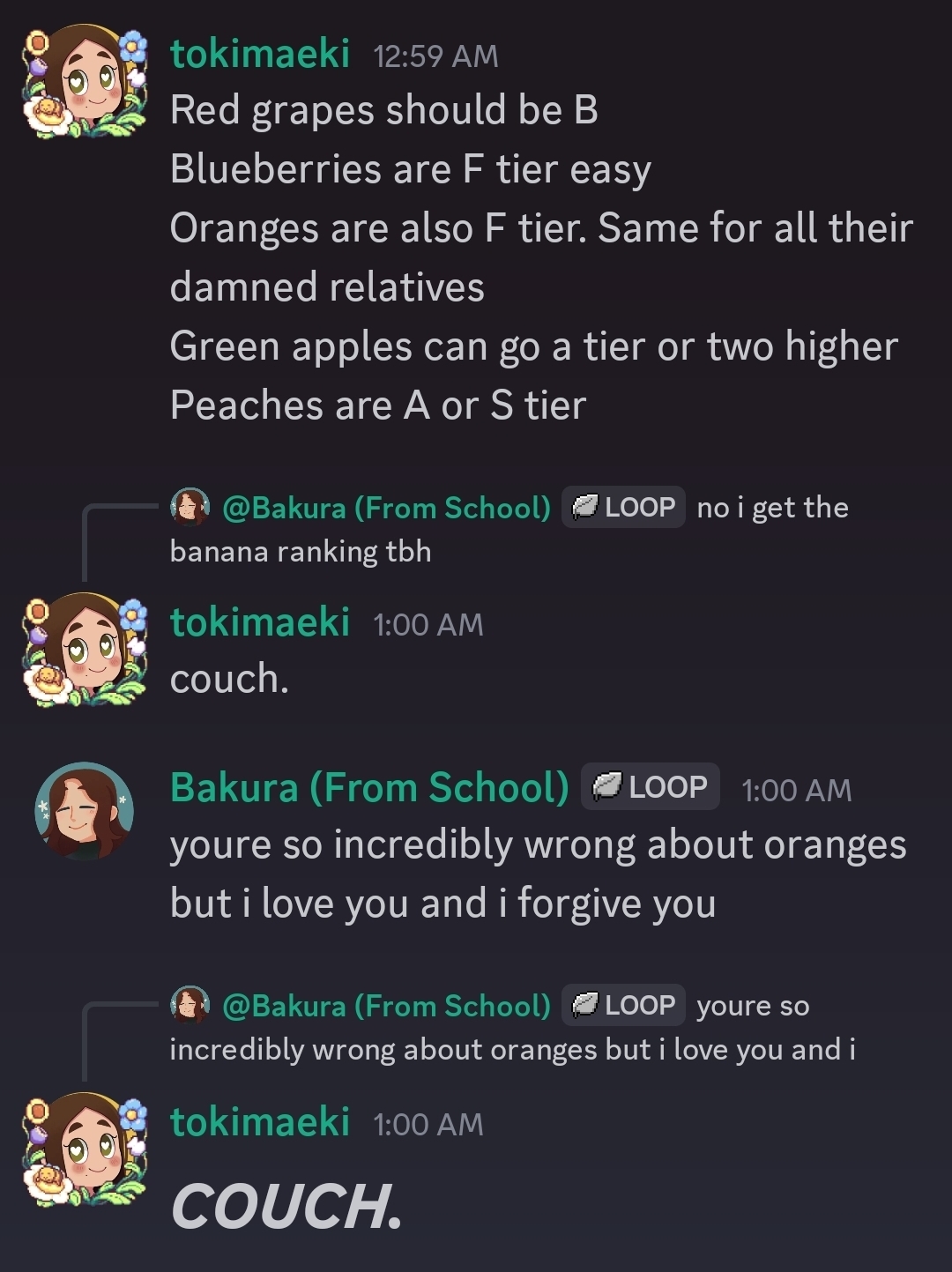
Task: Click the small Bakura avatar in the banana ranking reply
Action: pos(190,507)
